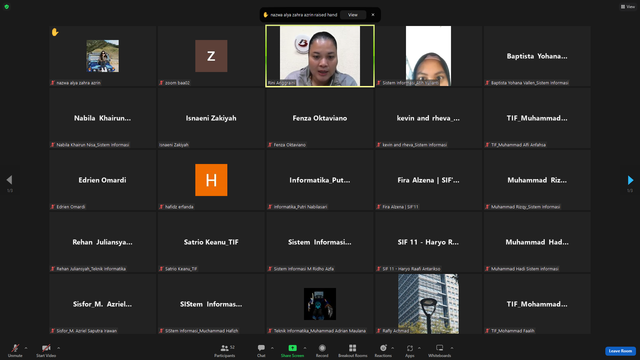Open the Chat panel
Viewport: 640px width, 360px height.
click(x=261, y=350)
